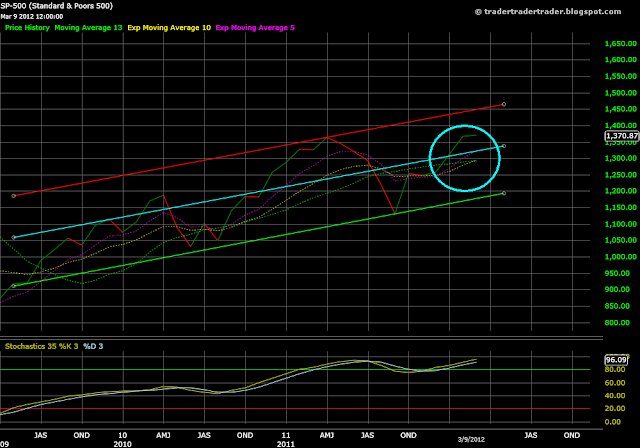Click the Exp Moving Average 5 legend
Viewport: 640px width, 448px height.
[x=255, y=28]
